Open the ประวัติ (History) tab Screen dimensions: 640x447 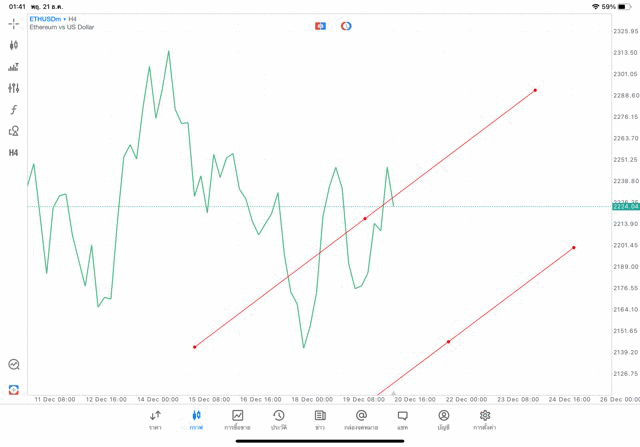[278, 419]
